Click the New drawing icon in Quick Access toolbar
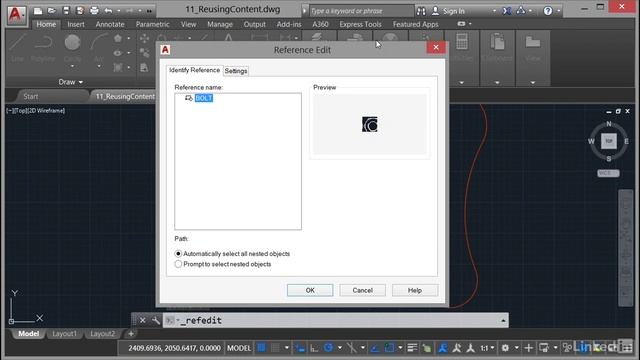640x360 pixels. coord(38,11)
